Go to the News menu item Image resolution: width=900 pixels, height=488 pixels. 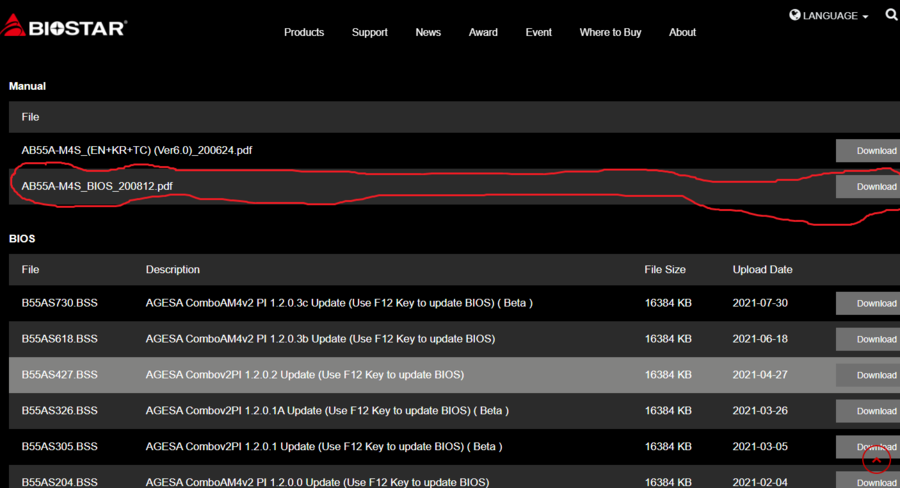[428, 32]
